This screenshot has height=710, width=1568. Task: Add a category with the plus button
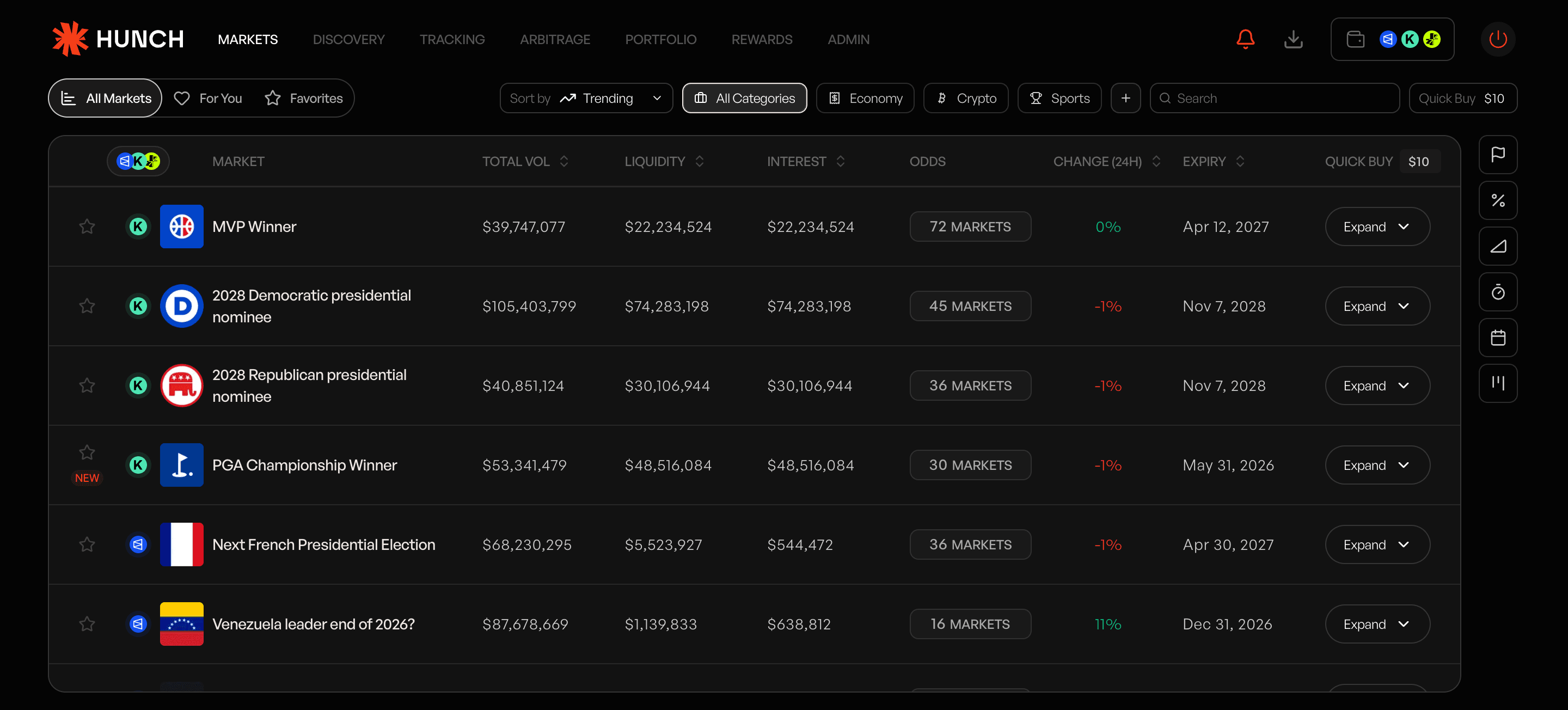click(x=1125, y=98)
